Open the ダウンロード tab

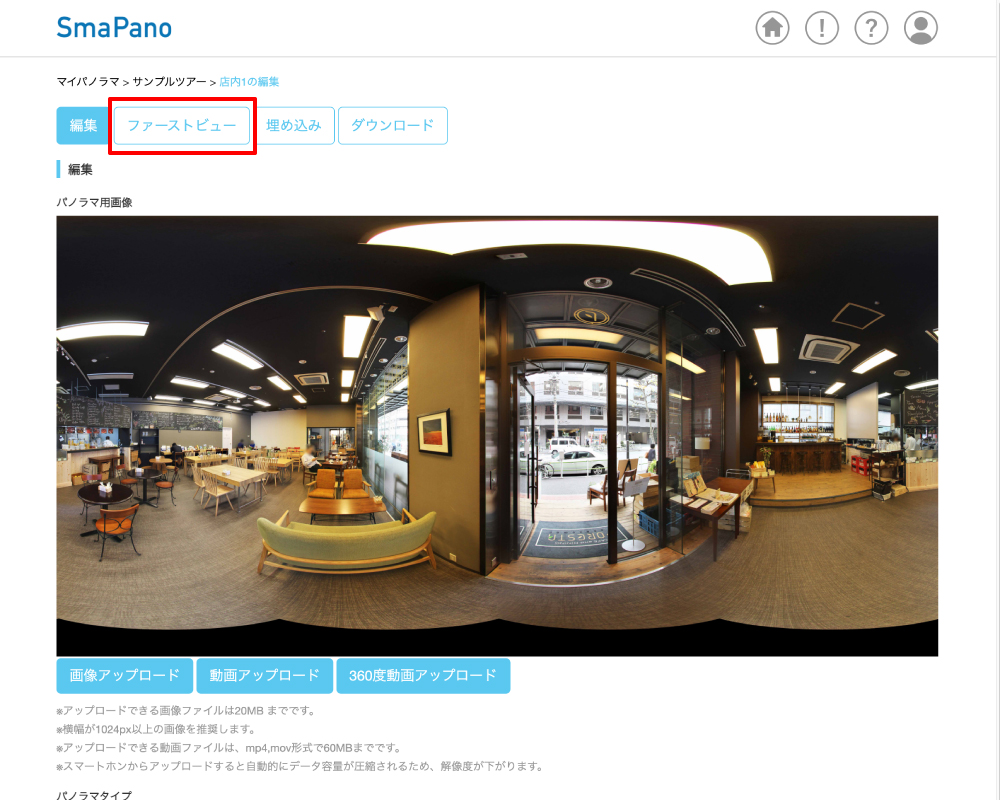pyautogui.click(x=392, y=126)
